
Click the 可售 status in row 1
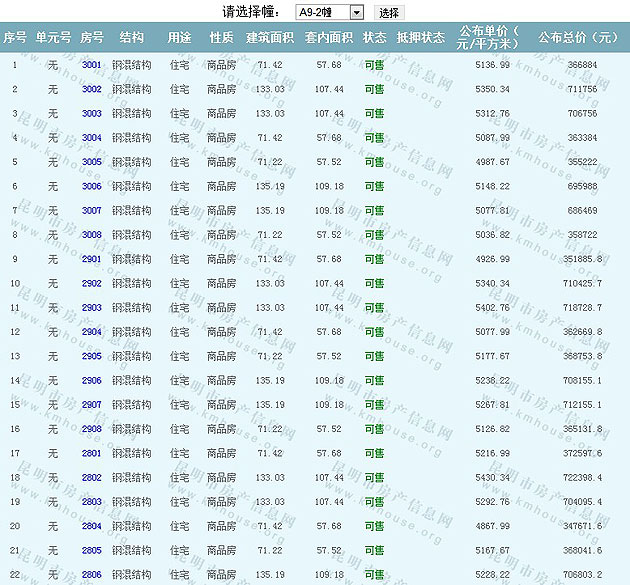tap(374, 65)
